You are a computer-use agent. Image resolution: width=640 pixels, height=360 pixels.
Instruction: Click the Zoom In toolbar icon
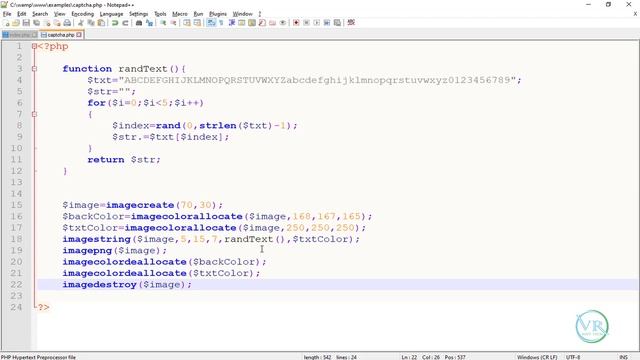(163, 23)
